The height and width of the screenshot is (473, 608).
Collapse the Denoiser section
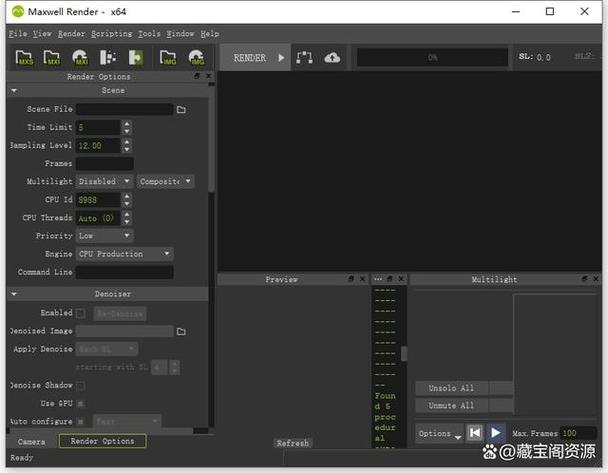[x=14, y=294]
